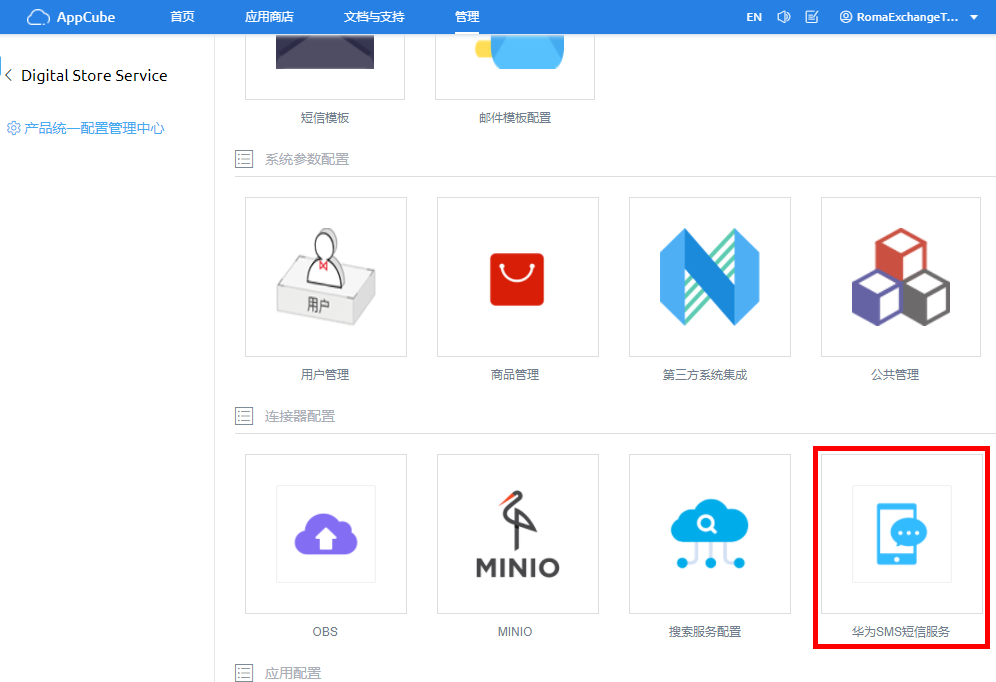The width and height of the screenshot is (996, 682).
Task: Open the MINIO flamingo logo card
Action: pyautogui.click(x=518, y=534)
